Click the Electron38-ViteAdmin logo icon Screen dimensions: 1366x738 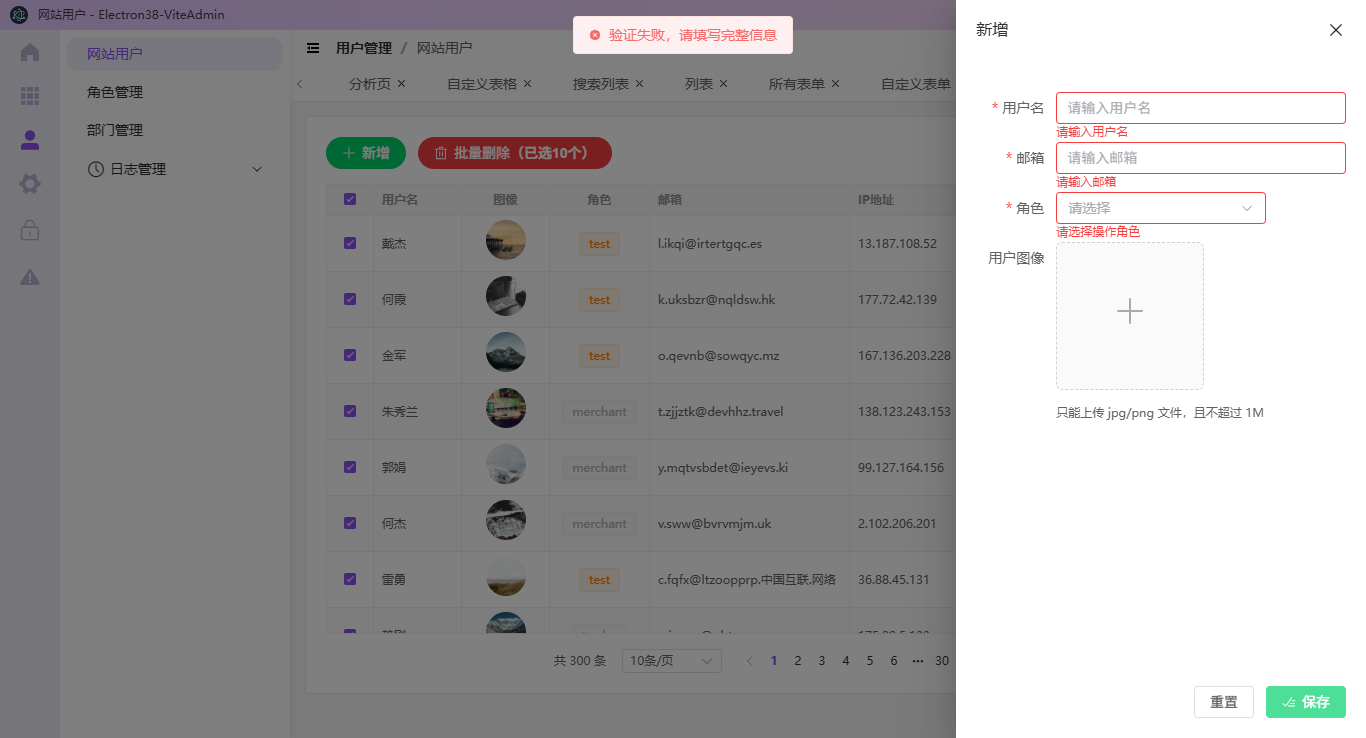[18, 14]
